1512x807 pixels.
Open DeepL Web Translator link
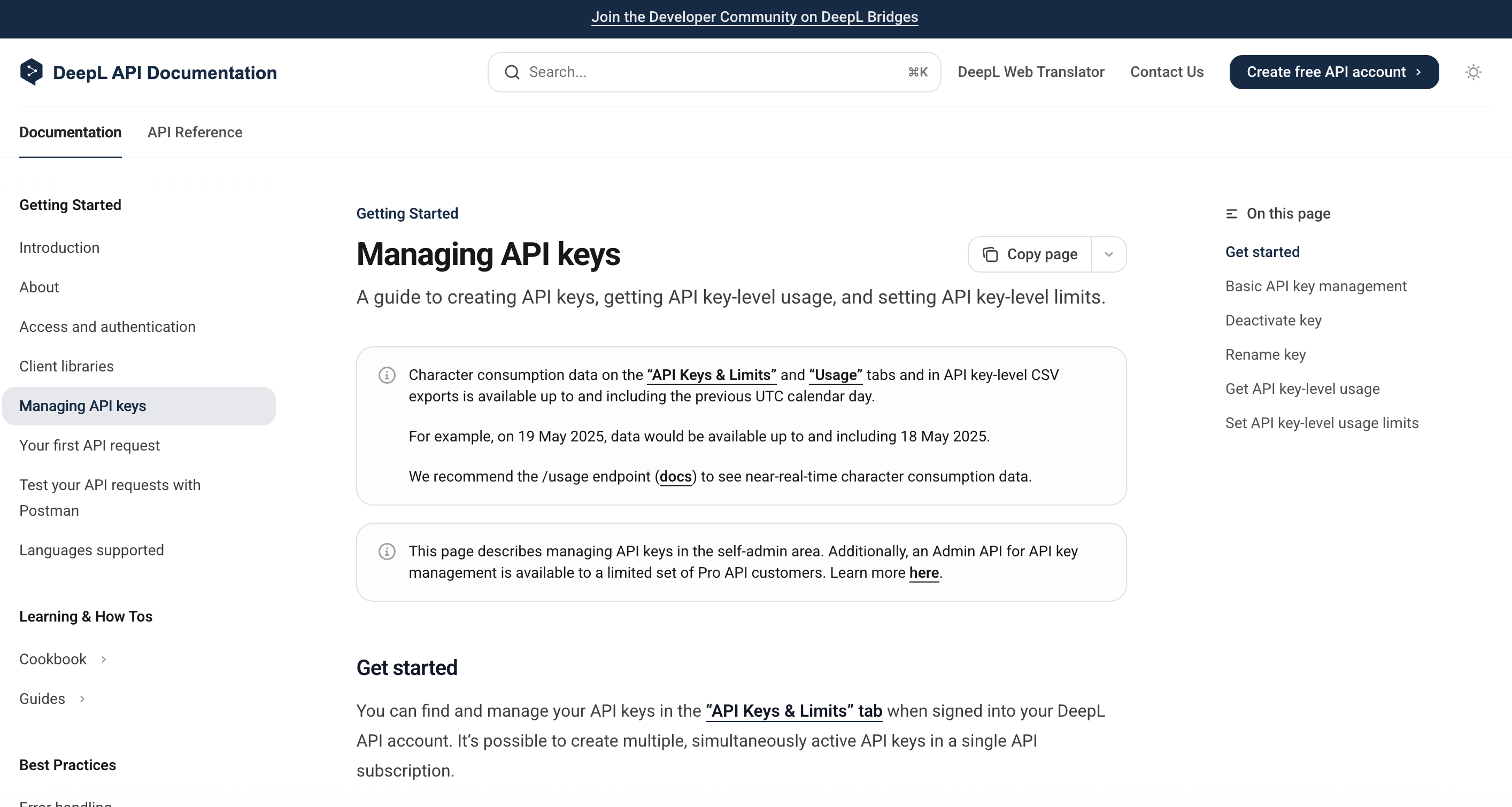tap(1031, 72)
